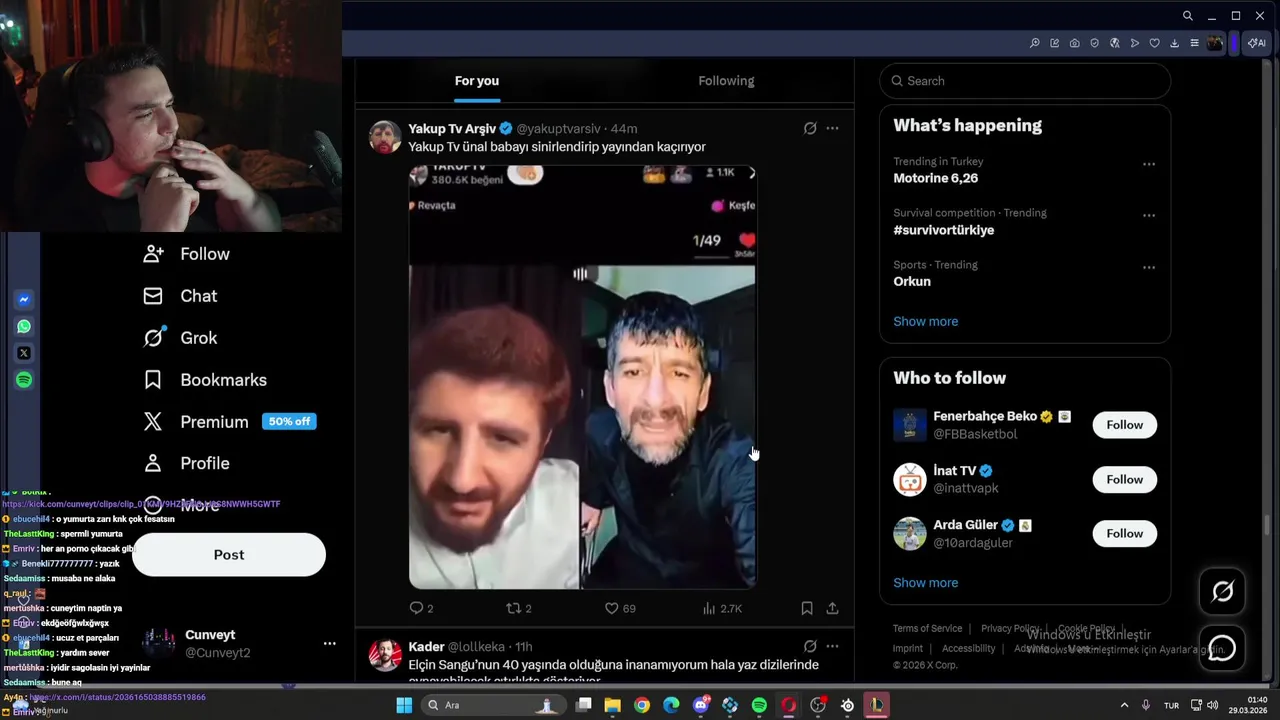Open Profile in the left navigation
The width and height of the screenshot is (1280, 720).
pyautogui.click(x=187, y=463)
